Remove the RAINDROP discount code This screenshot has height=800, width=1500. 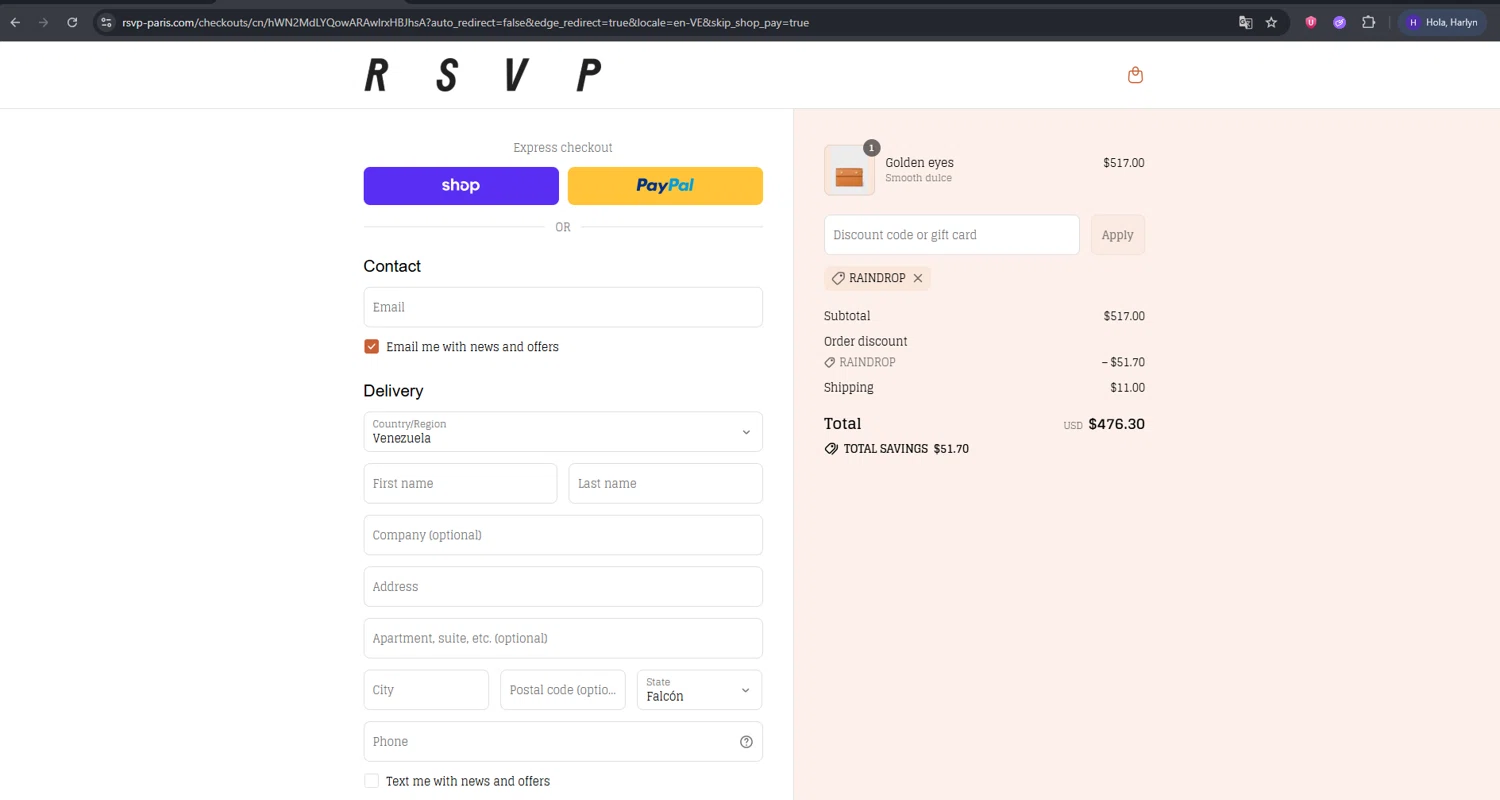click(918, 278)
